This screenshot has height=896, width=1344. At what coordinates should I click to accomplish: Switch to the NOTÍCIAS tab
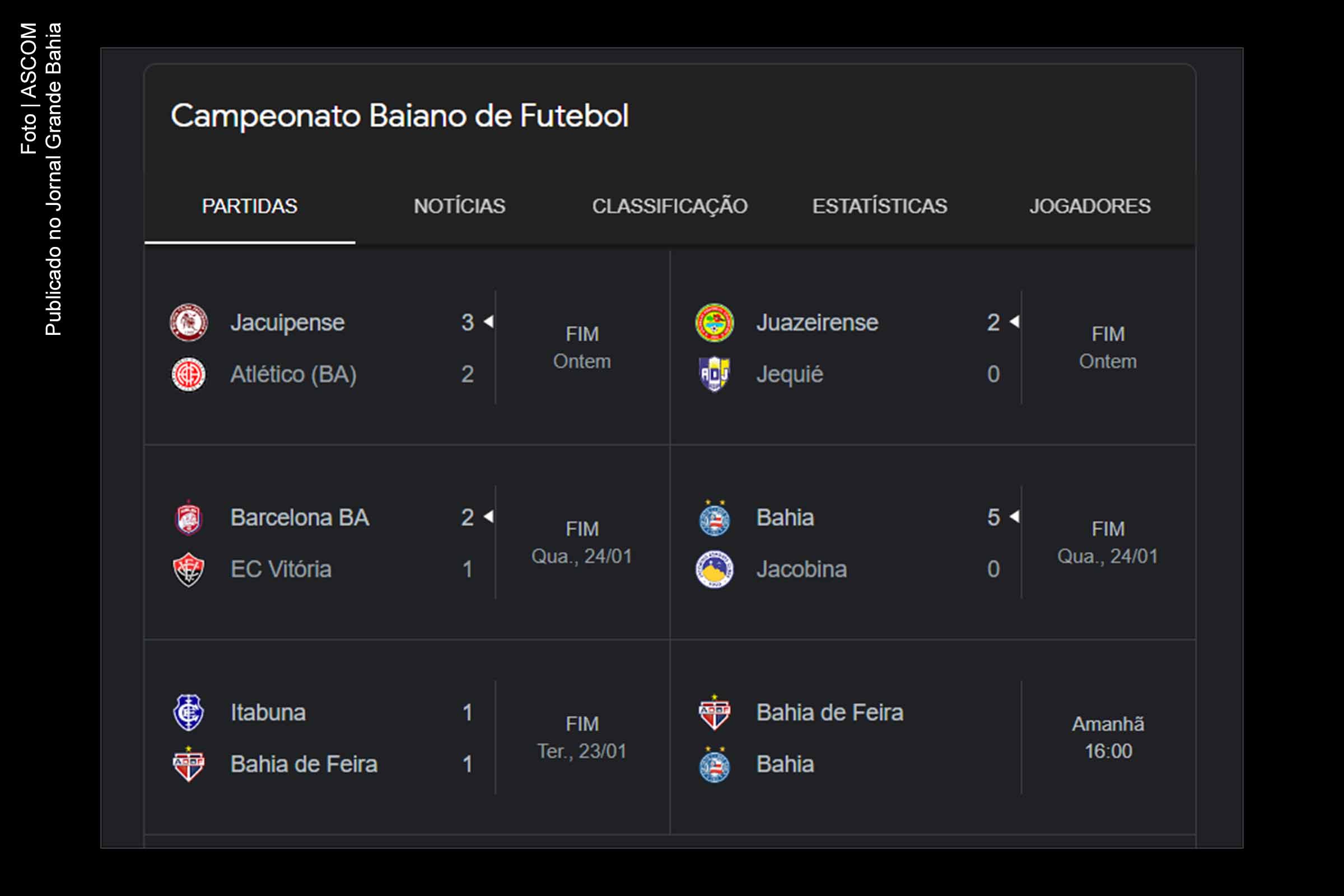pos(459,206)
